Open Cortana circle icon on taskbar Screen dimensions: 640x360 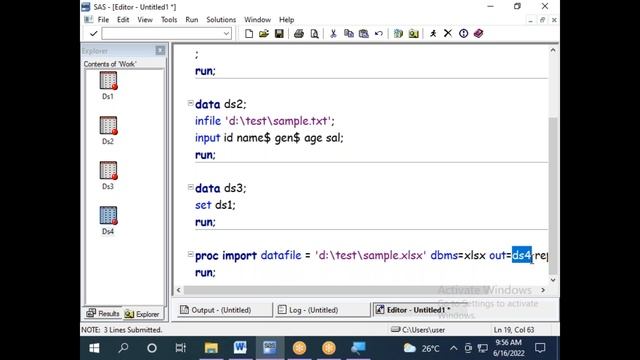152,348
